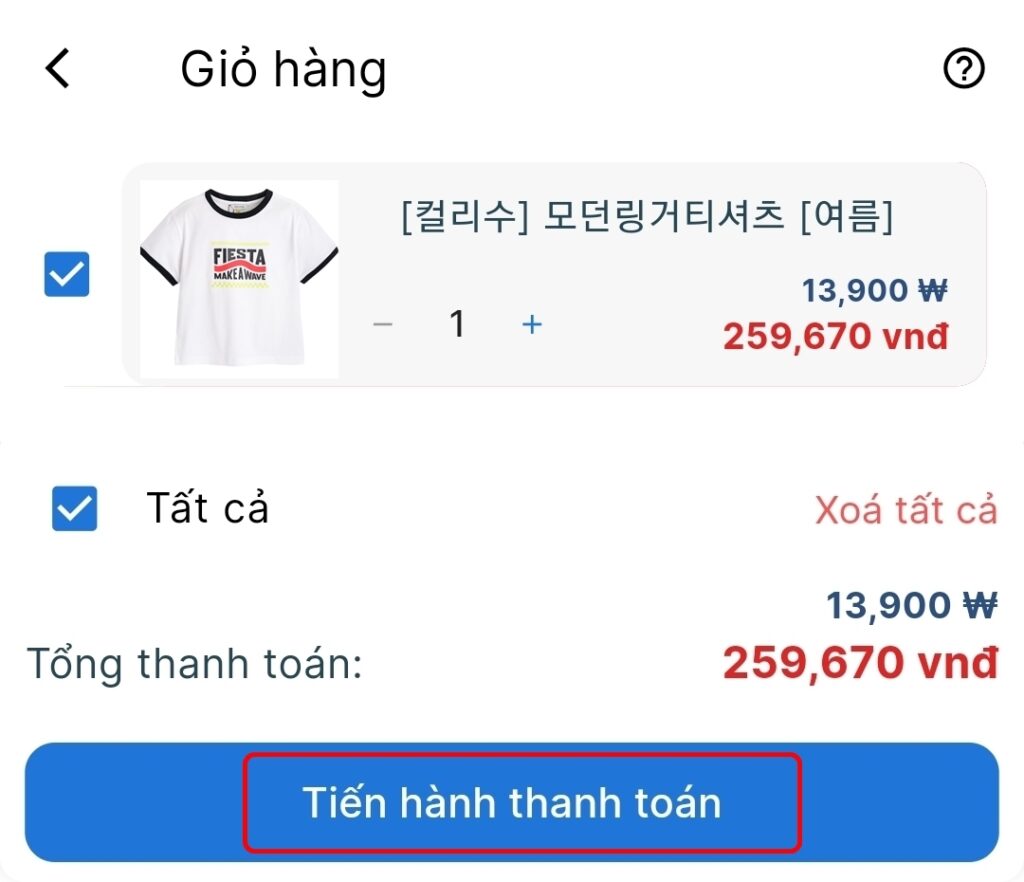Click the item's red 259,670 vnđ price
The width and height of the screenshot is (1024, 882).
coord(835,336)
